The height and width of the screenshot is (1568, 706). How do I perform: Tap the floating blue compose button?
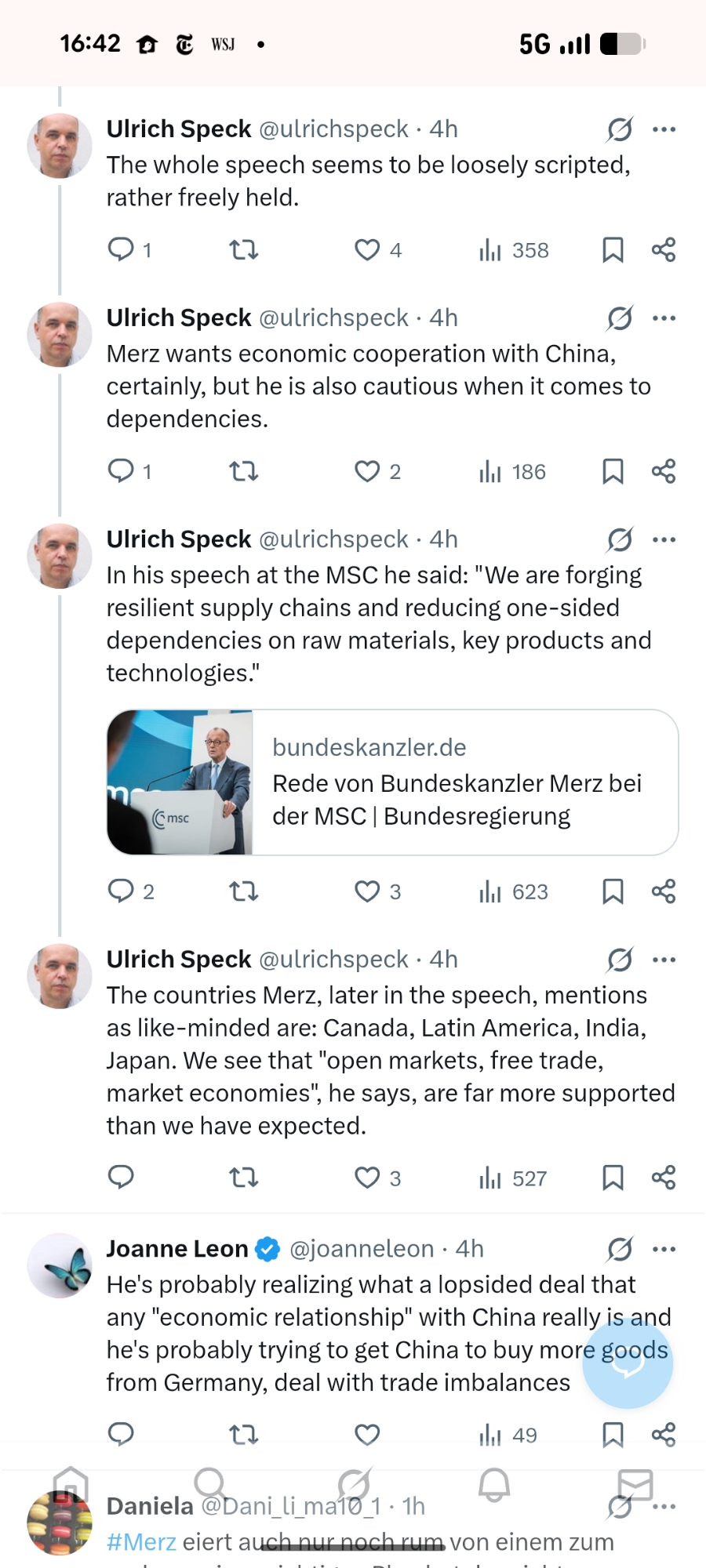click(628, 1363)
